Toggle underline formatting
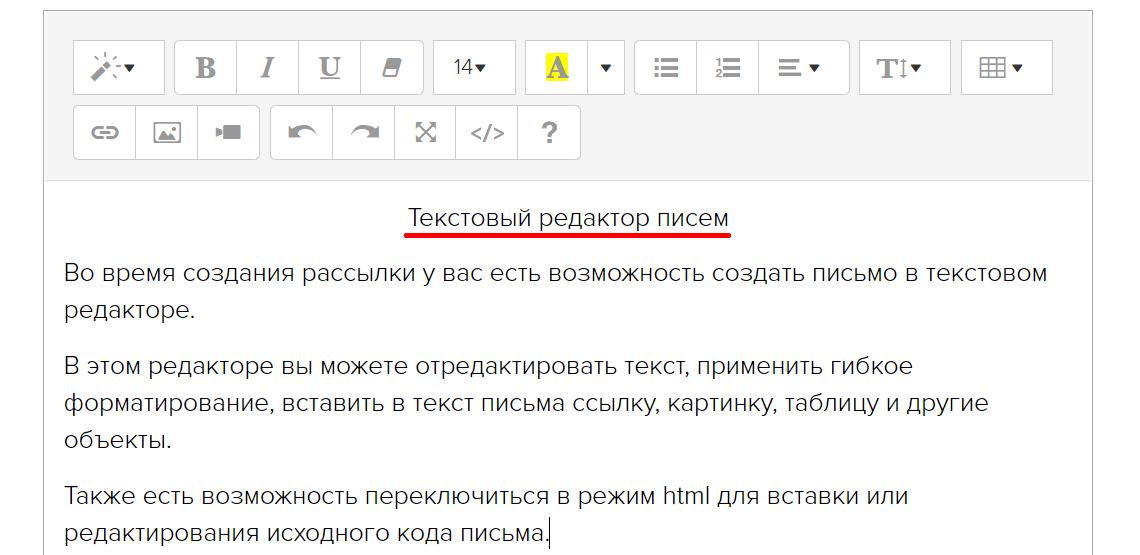Image resolution: width=1140 pixels, height=555 pixels. coord(329,68)
